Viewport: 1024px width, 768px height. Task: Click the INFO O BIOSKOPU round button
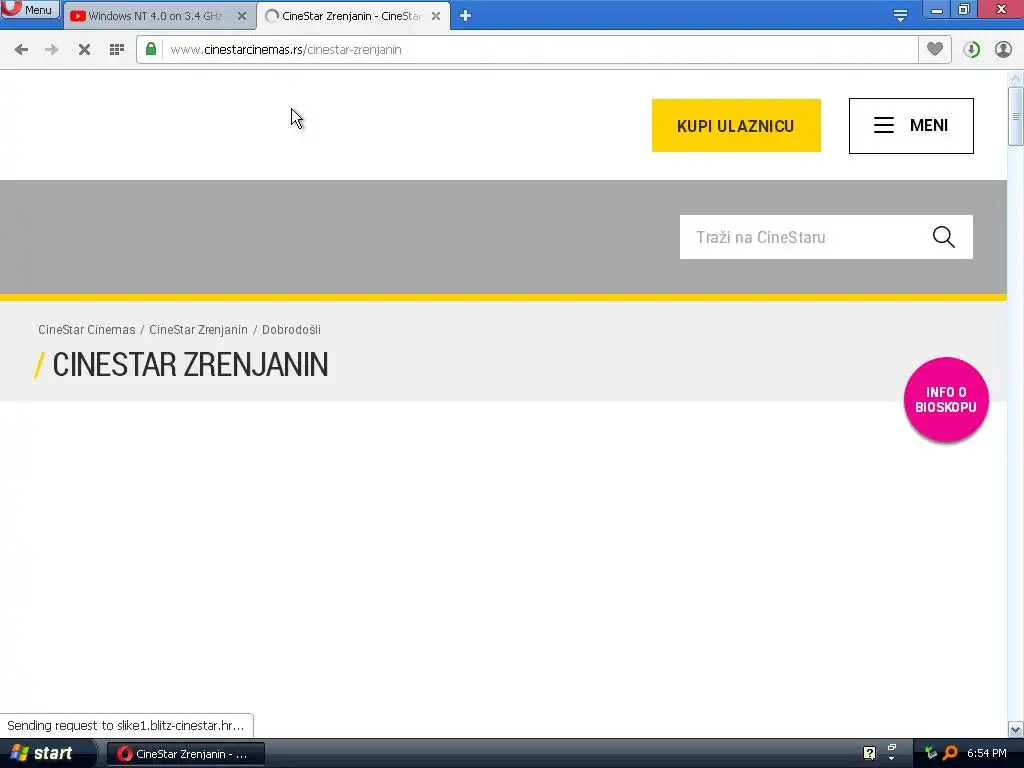point(946,400)
